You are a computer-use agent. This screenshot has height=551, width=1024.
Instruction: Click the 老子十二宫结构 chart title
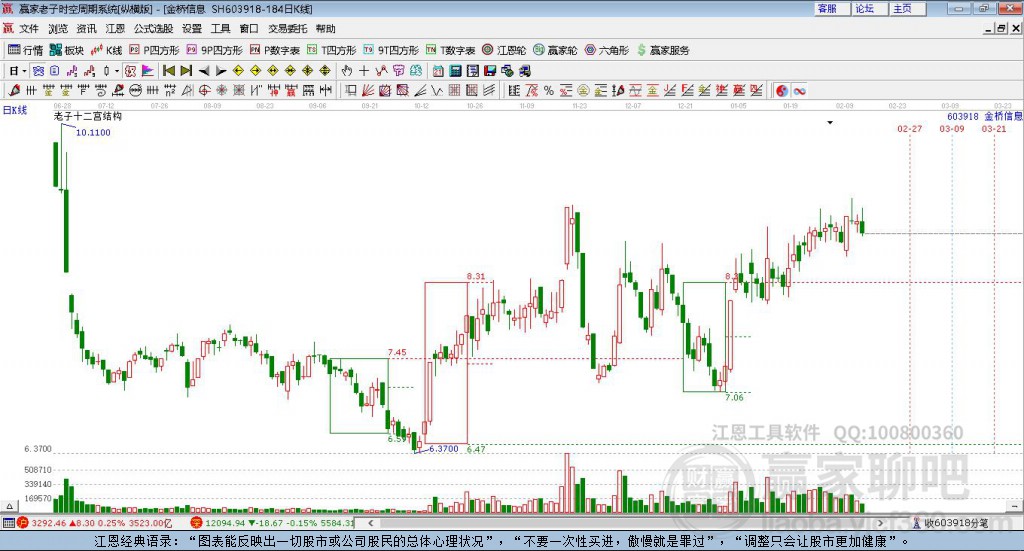click(x=88, y=116)
